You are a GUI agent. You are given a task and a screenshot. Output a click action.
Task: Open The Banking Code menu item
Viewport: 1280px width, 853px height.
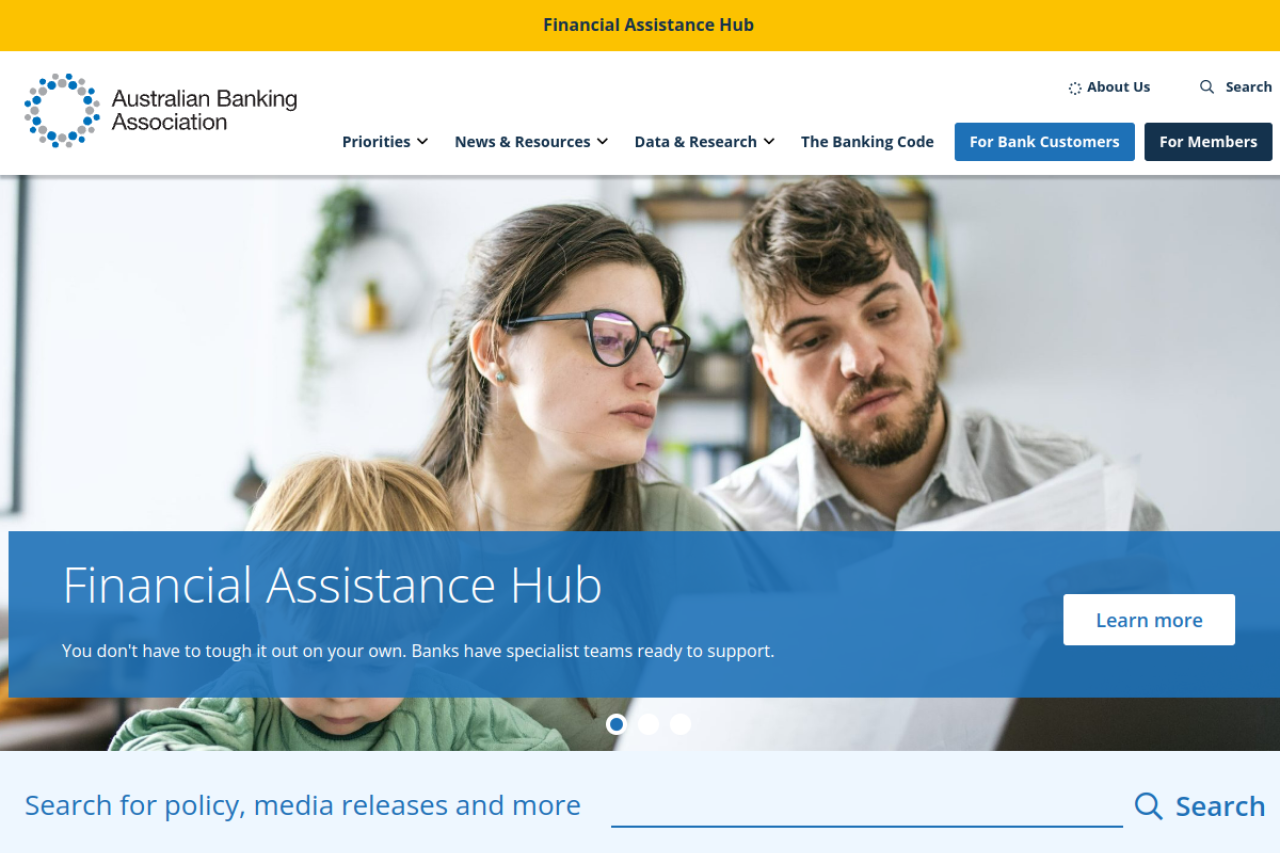(867, 142)
